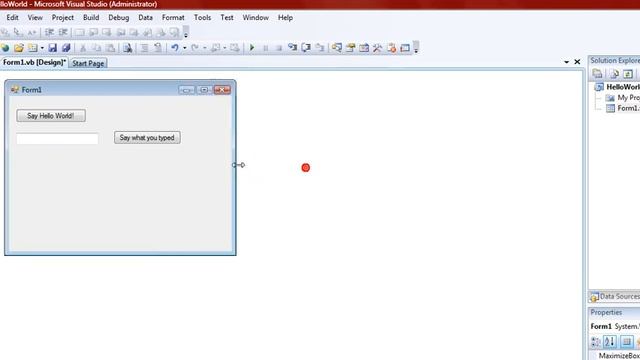Select the Form1 file in Solution Explorer
Image resolution: width=640 pixels, height=360 pixels.
[x=622, y=108]
